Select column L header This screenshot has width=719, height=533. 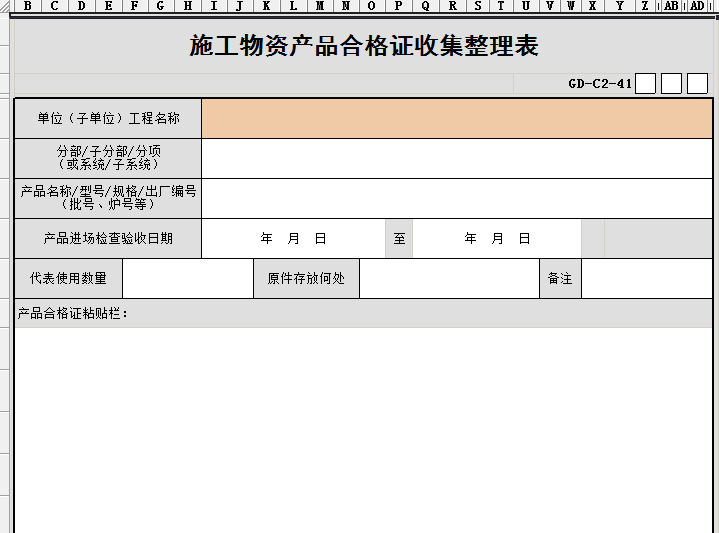(x=293, y=6)
